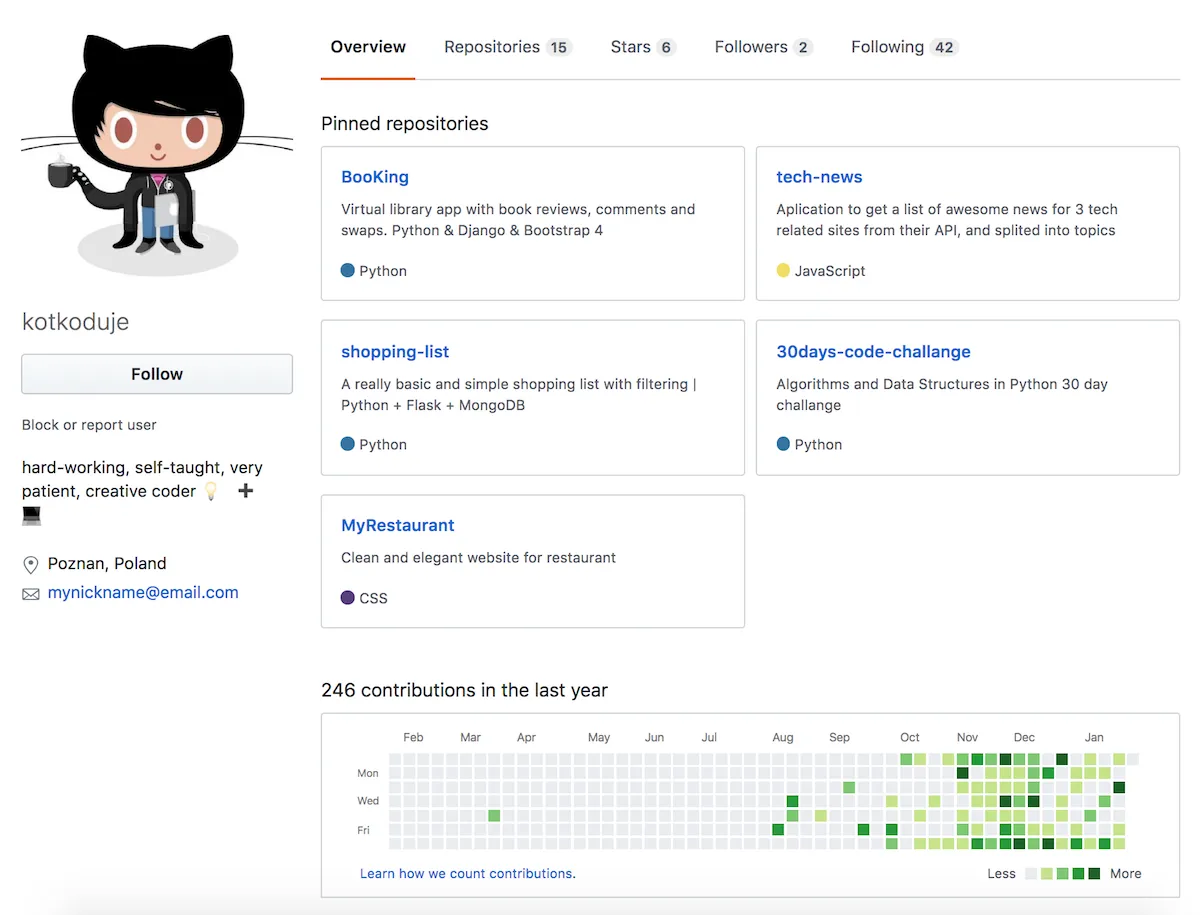
Task: View the Followers tab
Action: click(x=763, y=47)
